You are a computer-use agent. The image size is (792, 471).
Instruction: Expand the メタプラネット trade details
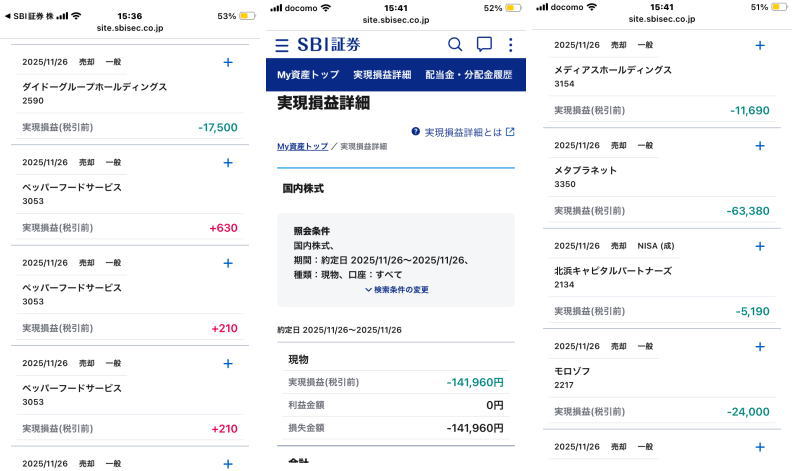click(759, 145)
